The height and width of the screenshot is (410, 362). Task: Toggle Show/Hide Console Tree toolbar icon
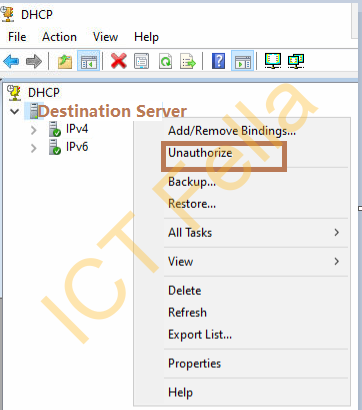89,61
